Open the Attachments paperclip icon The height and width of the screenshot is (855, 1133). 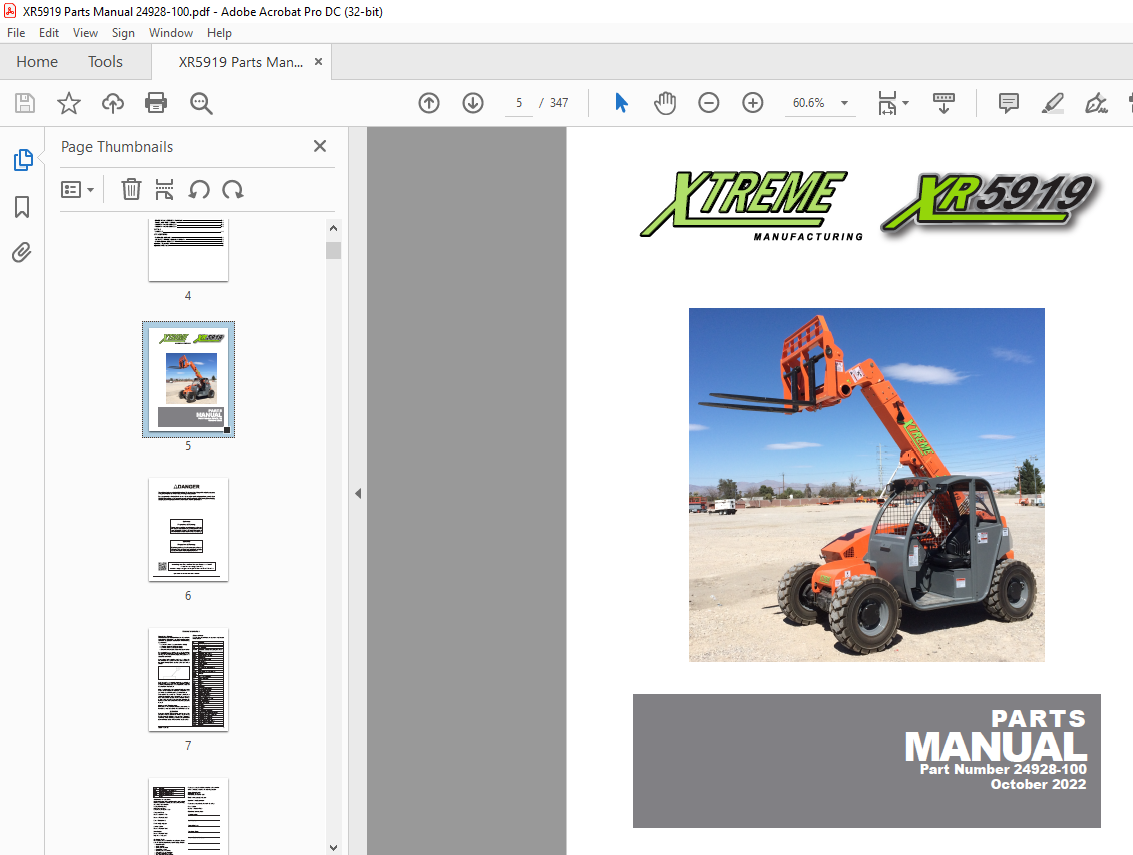click(22, 252)
